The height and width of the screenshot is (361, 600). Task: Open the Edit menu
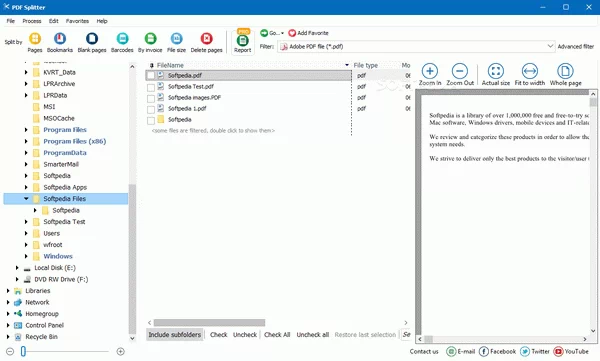(x=54, y=21)
